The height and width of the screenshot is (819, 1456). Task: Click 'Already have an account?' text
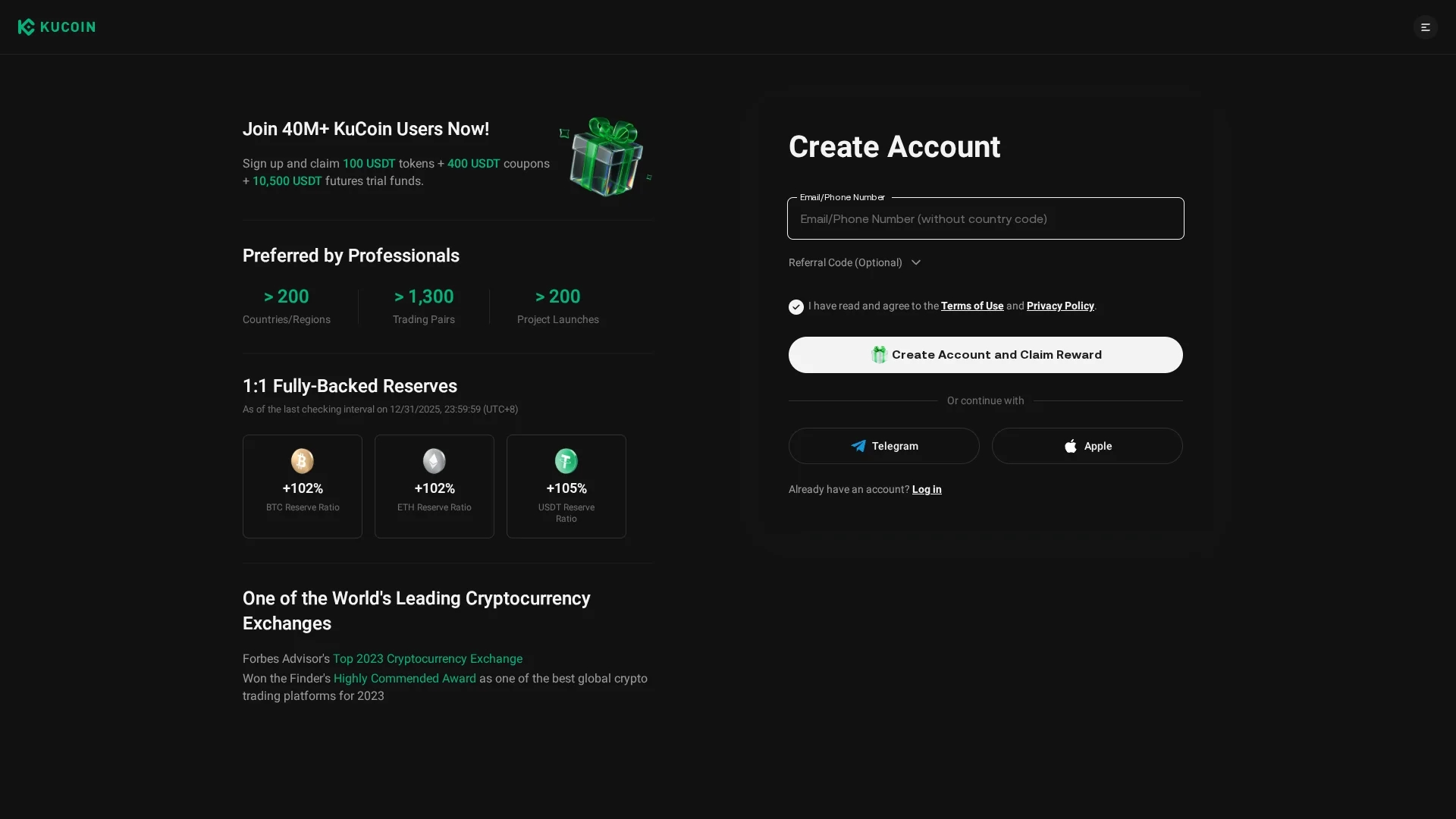point(849,489)
